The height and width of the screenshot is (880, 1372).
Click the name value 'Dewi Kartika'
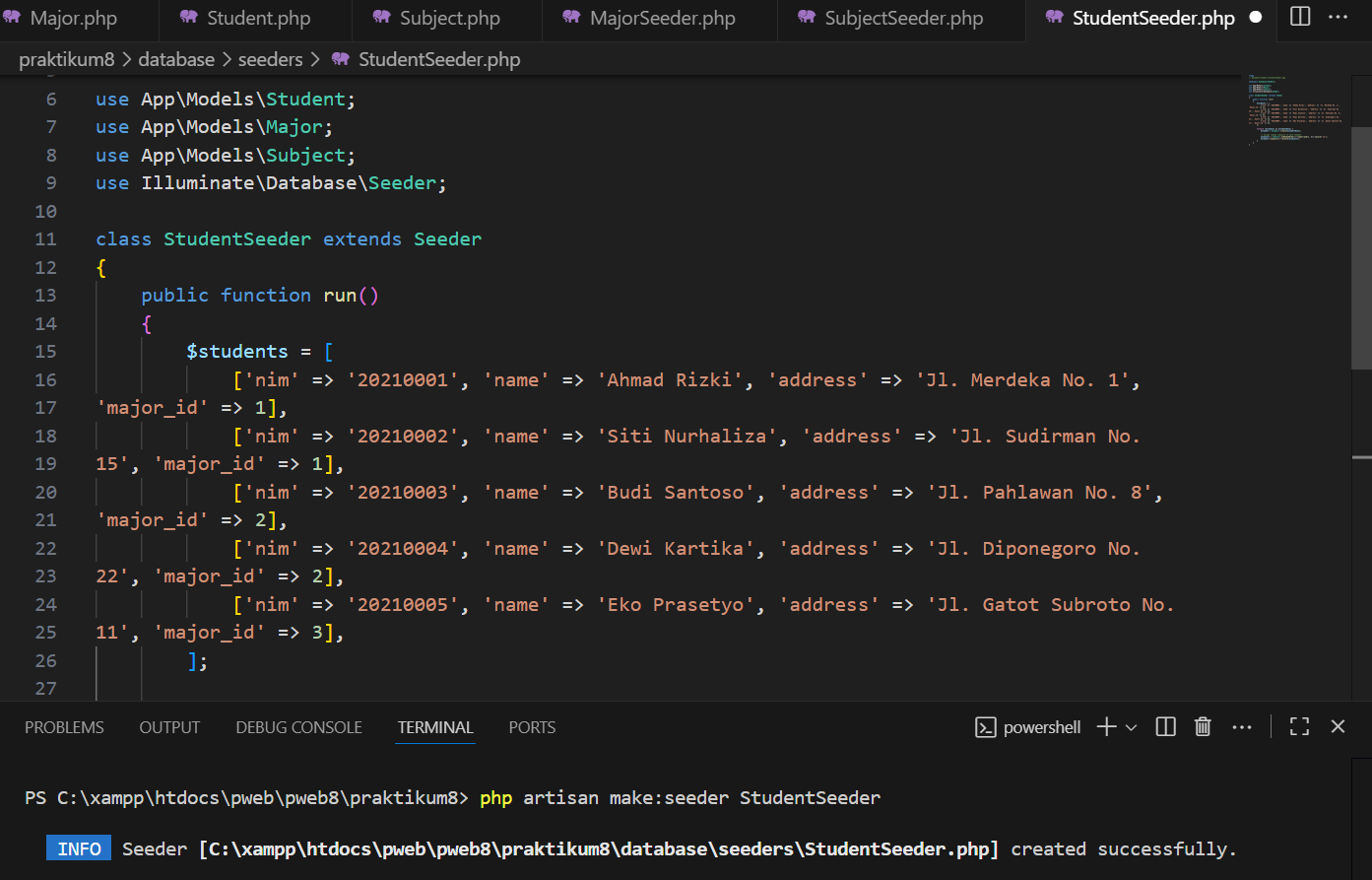coord(676,549)
